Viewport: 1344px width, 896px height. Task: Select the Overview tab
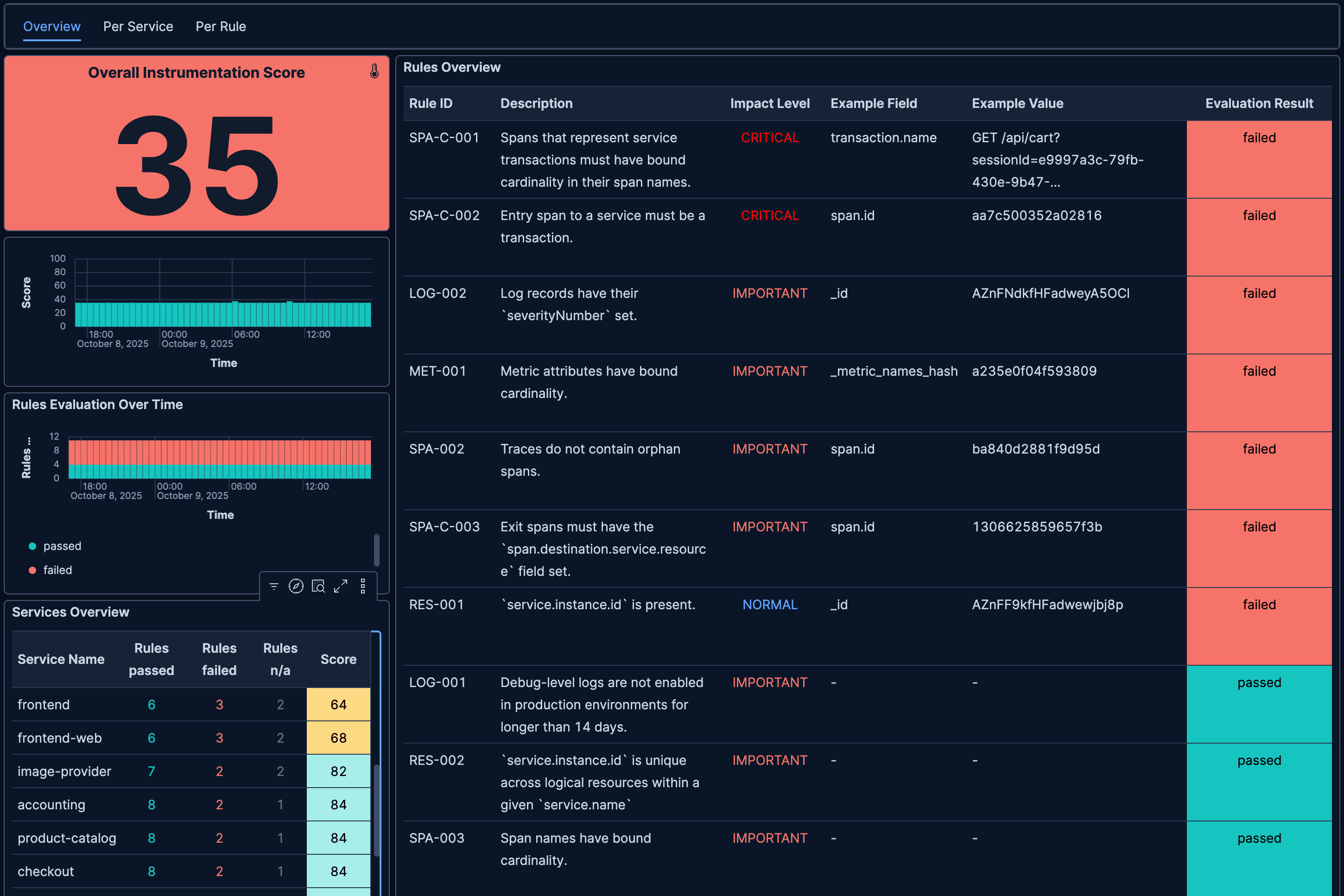point(51,26)
